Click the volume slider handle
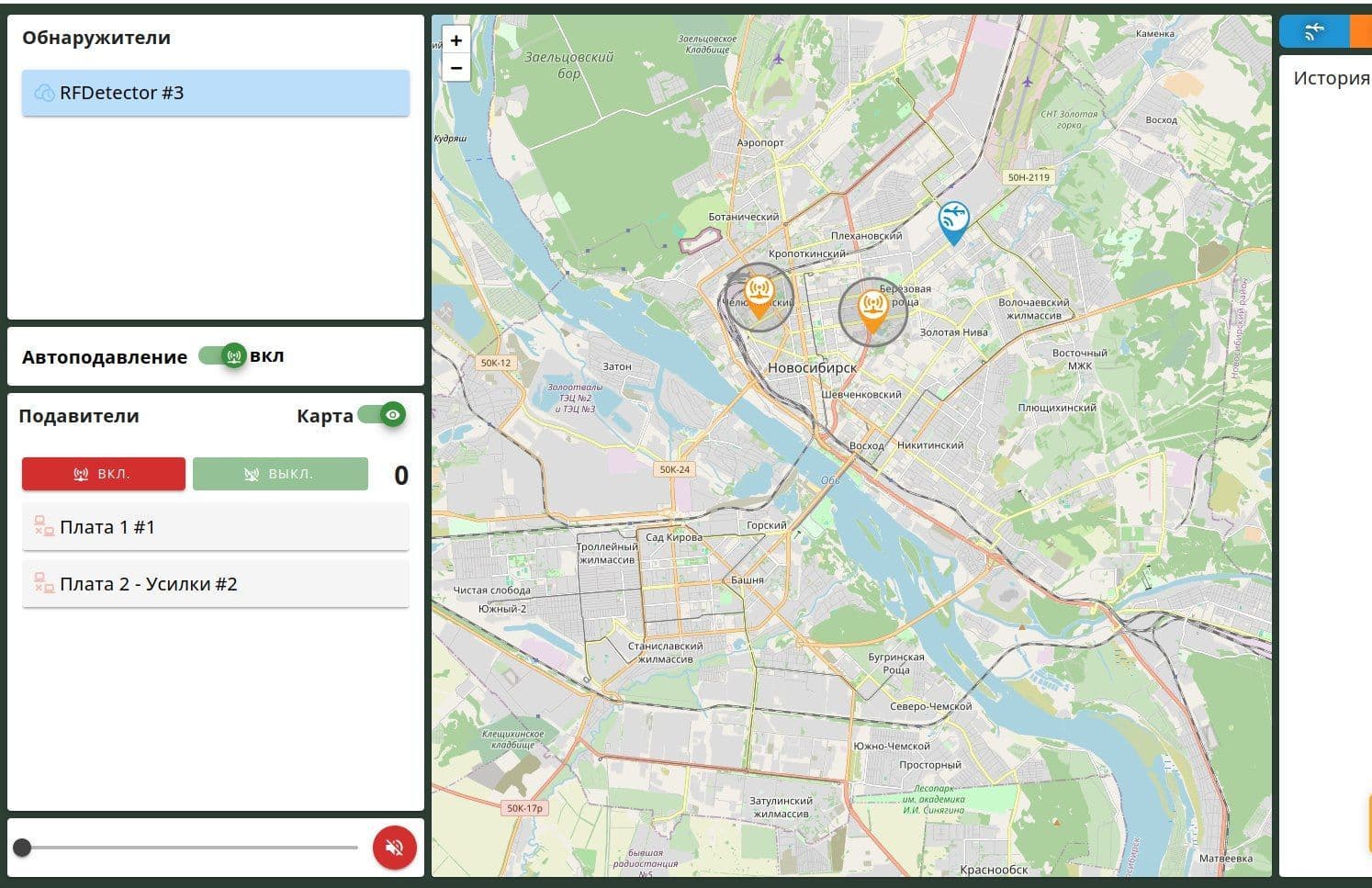The image size is (1372, 888). click(x=22, y=847)
